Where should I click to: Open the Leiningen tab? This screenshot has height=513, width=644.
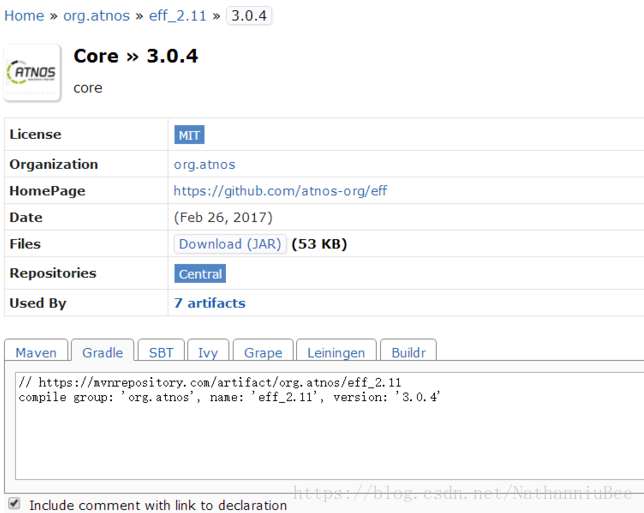336,350
